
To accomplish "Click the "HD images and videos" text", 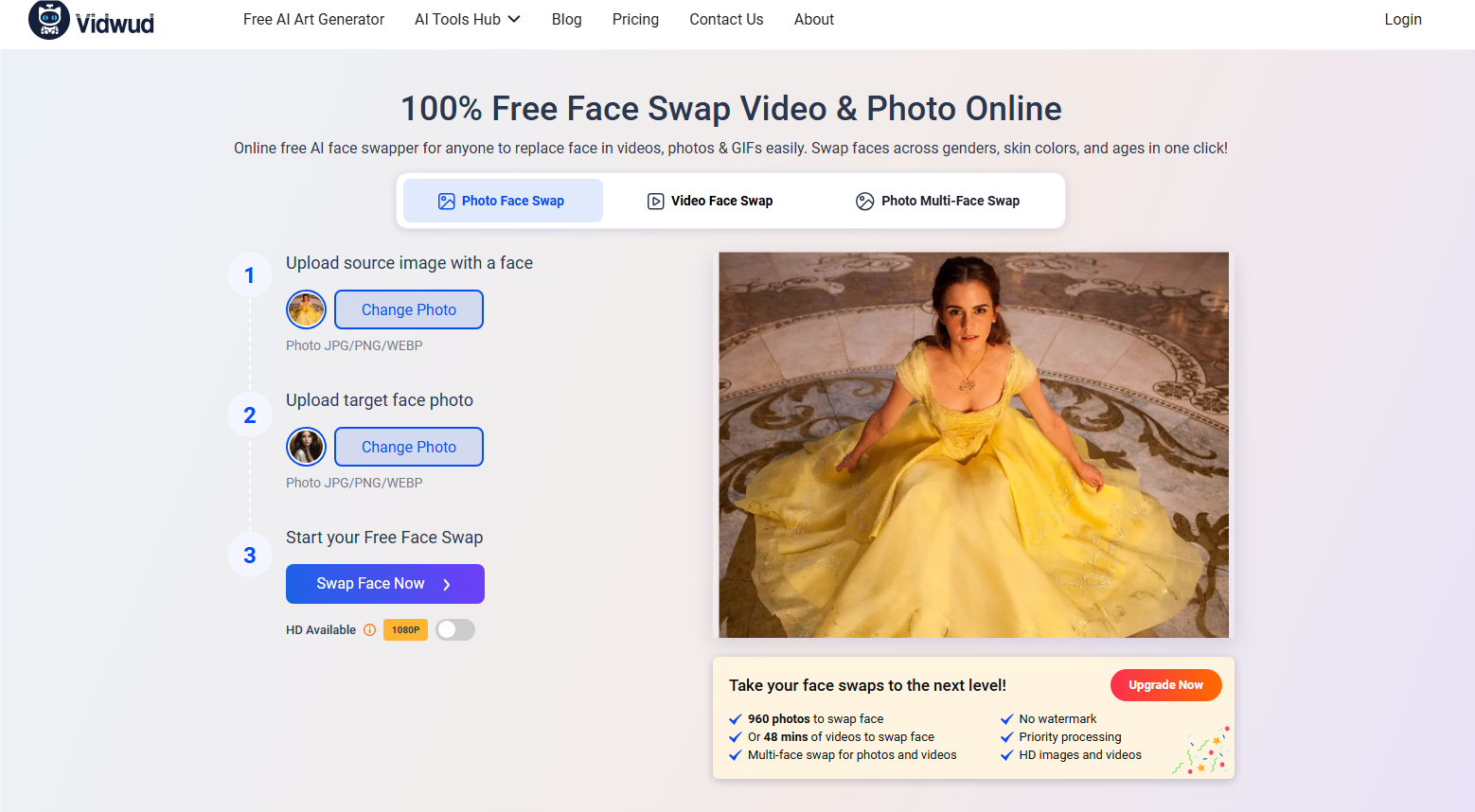I will click(1080, 755).
